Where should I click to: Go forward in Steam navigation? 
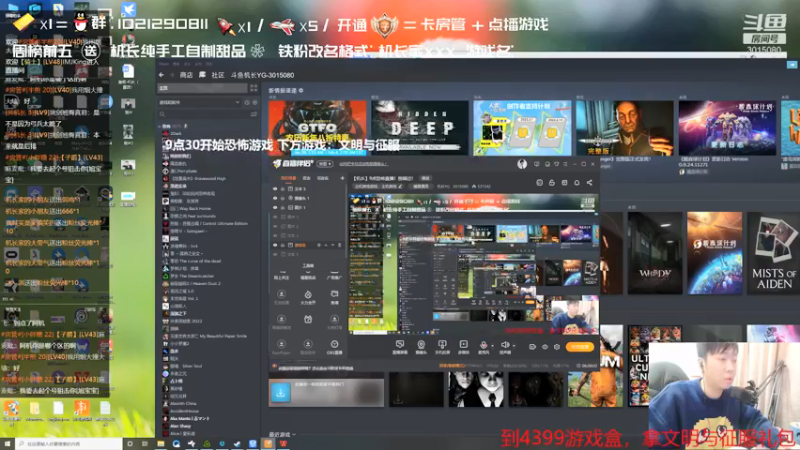(x=172, y=75)
